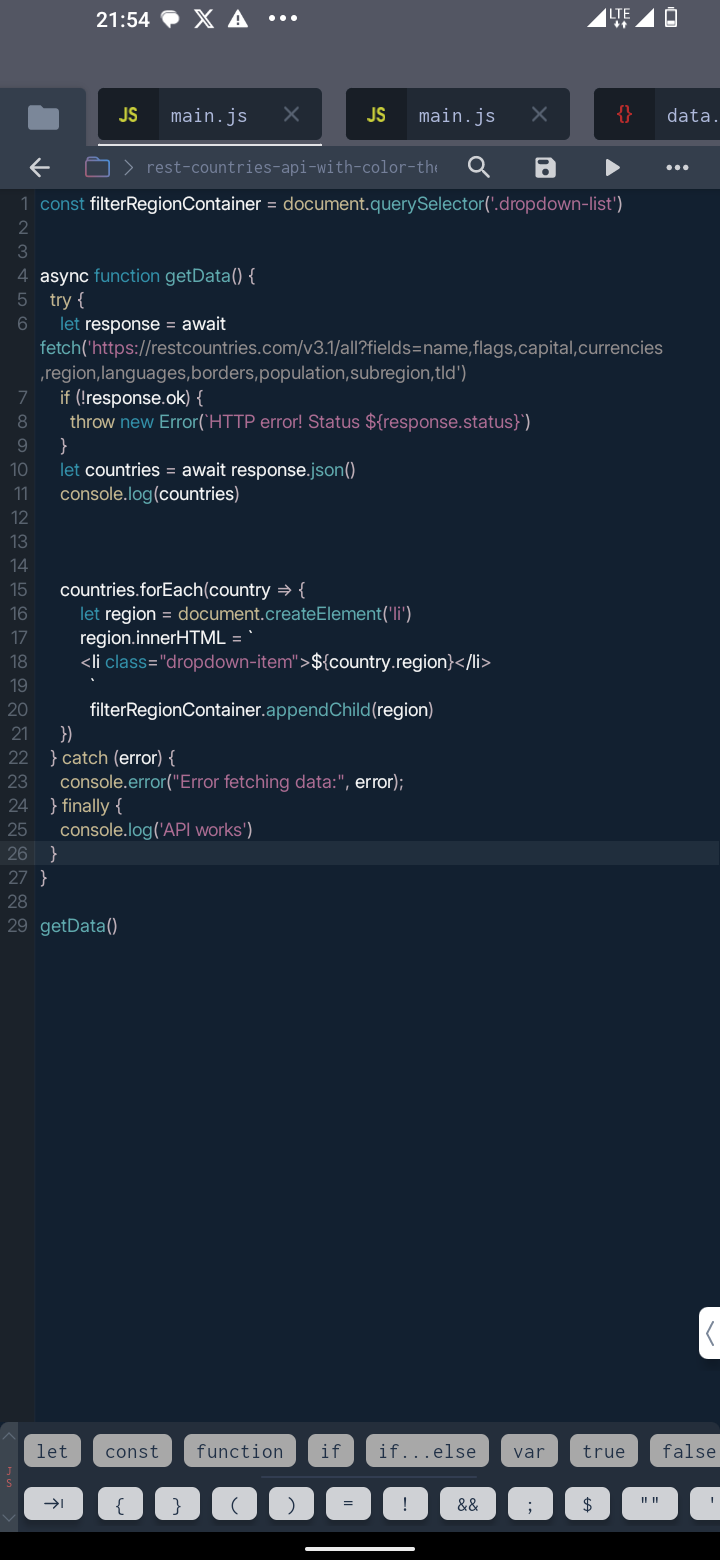Tap the console.error 'Error fetching data' line
This screenshot has width=720, height=1560.
click(x=232, y=782)
